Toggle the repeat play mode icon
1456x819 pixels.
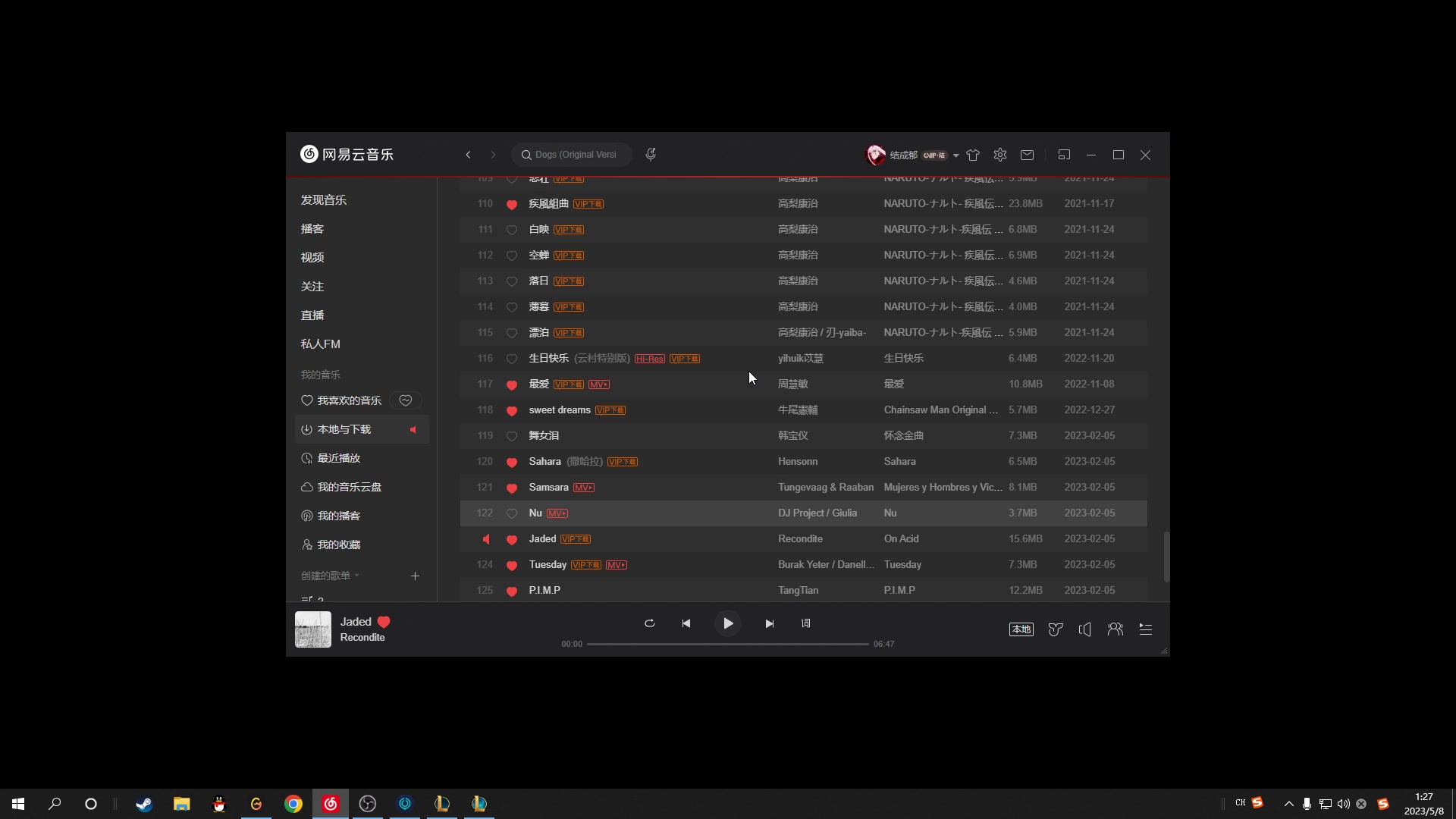pyautogui.click(x=649, y=623)
